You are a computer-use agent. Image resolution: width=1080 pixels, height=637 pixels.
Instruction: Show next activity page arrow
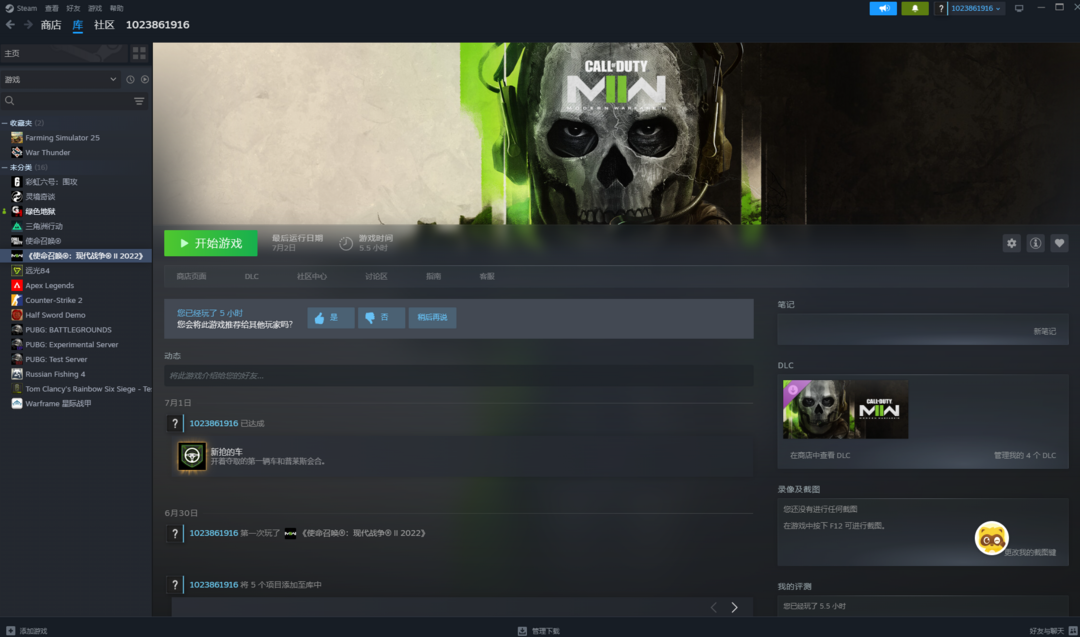click(734, 607)
